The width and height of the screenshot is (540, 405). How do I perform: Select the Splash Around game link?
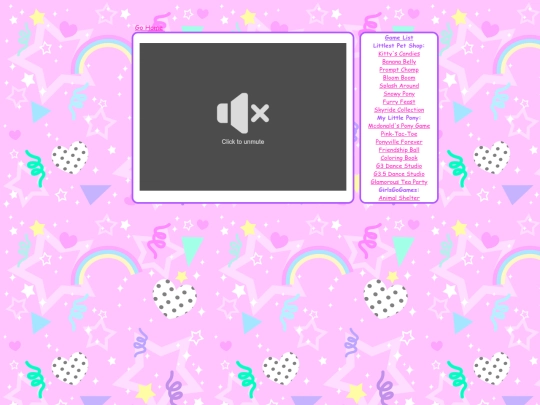click(399, 86)
